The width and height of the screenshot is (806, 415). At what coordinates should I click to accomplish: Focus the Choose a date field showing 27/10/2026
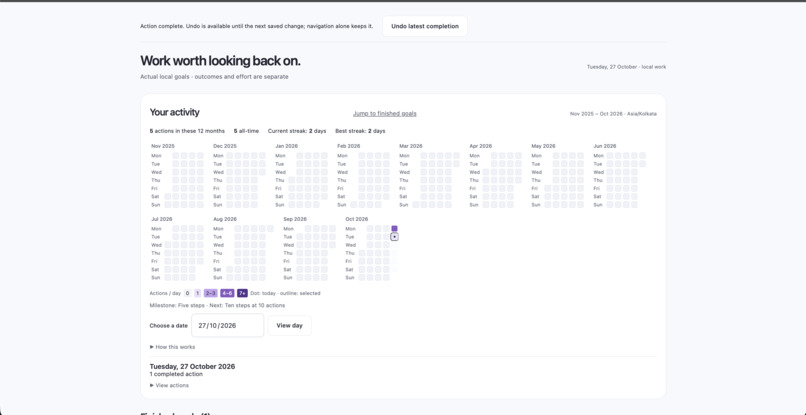228,326
